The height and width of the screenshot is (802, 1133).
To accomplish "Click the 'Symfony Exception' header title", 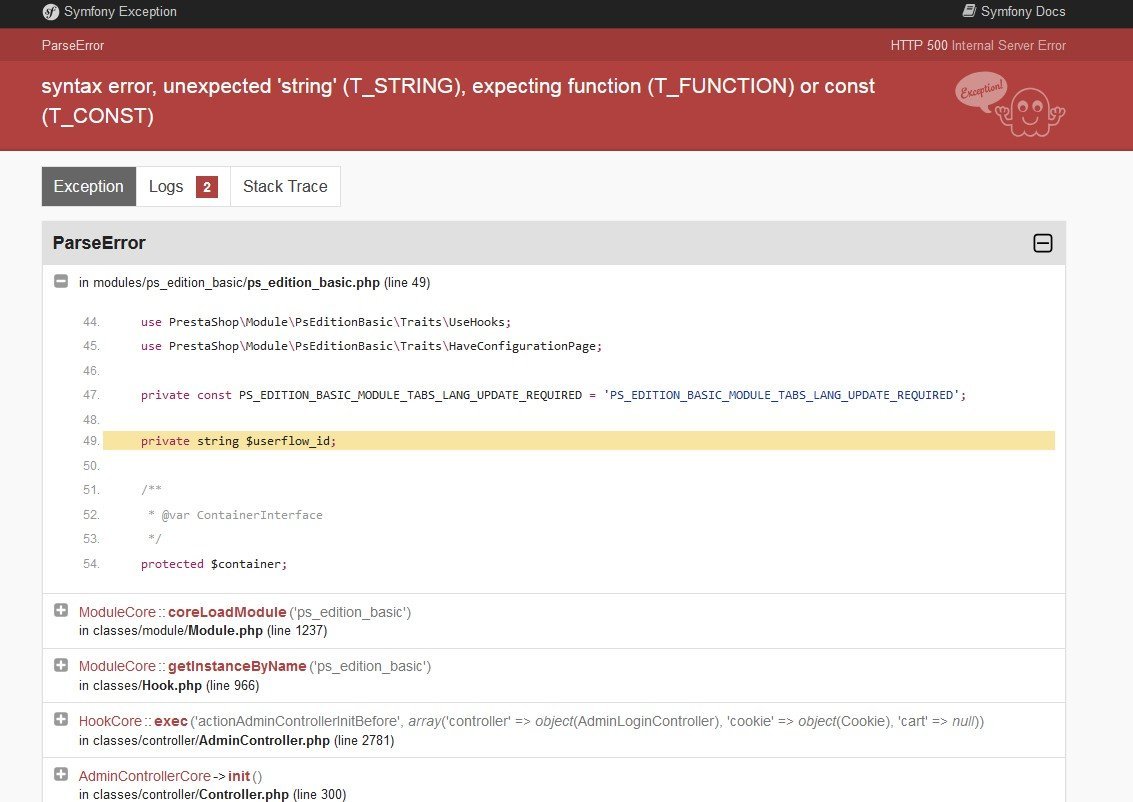I will tap(120, 12).
